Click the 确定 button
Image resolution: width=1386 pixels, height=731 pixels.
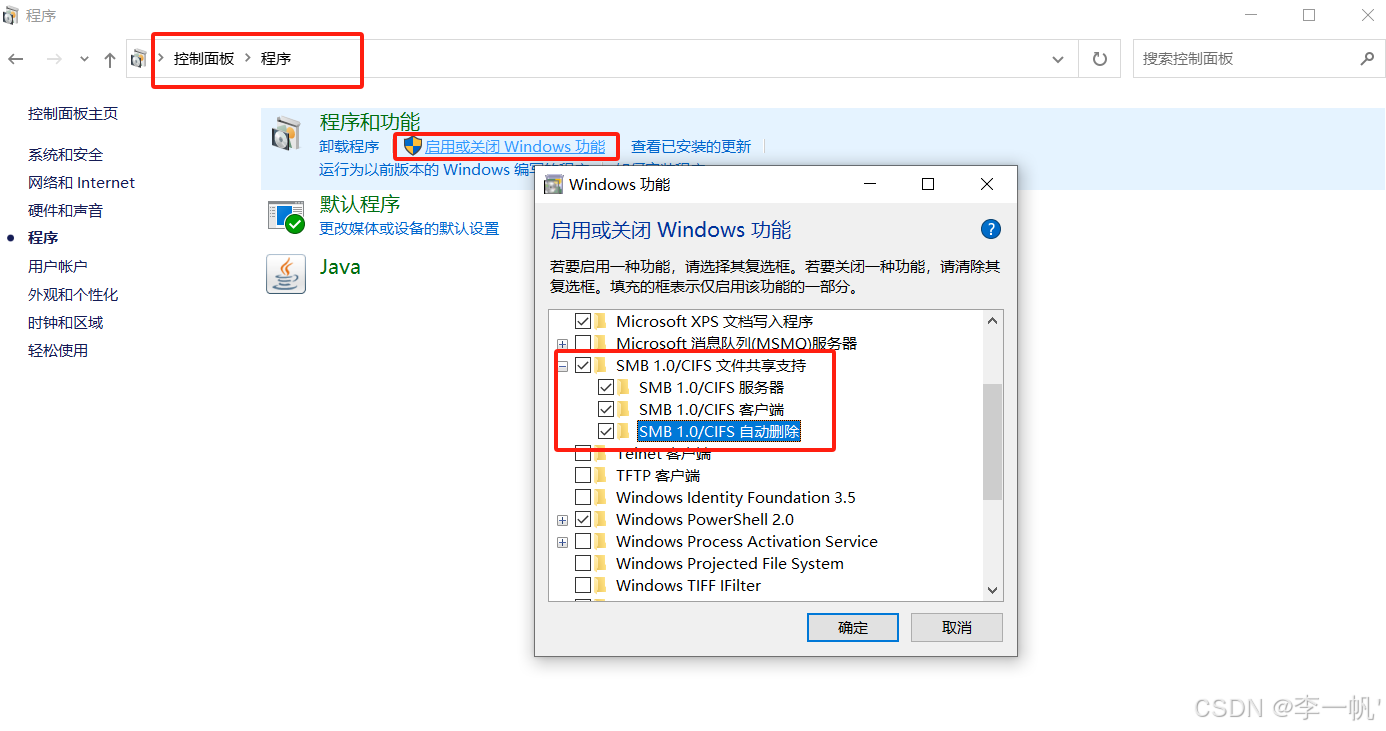tap(853, 627)
